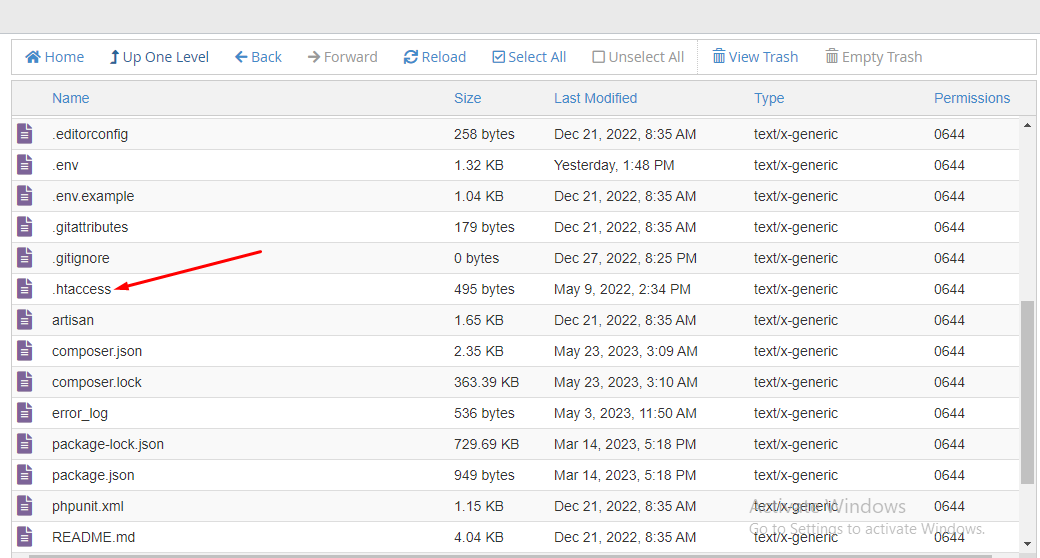
Task: Select the package-lock.json file name
Action: 108,444
